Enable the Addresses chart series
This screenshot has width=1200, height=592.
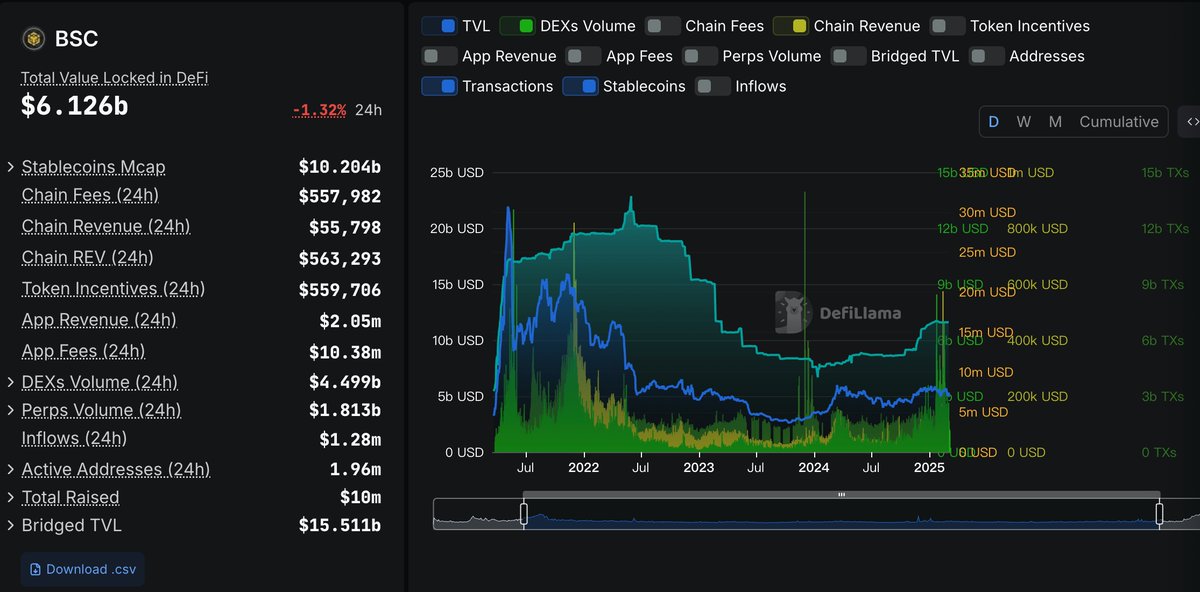987,56
